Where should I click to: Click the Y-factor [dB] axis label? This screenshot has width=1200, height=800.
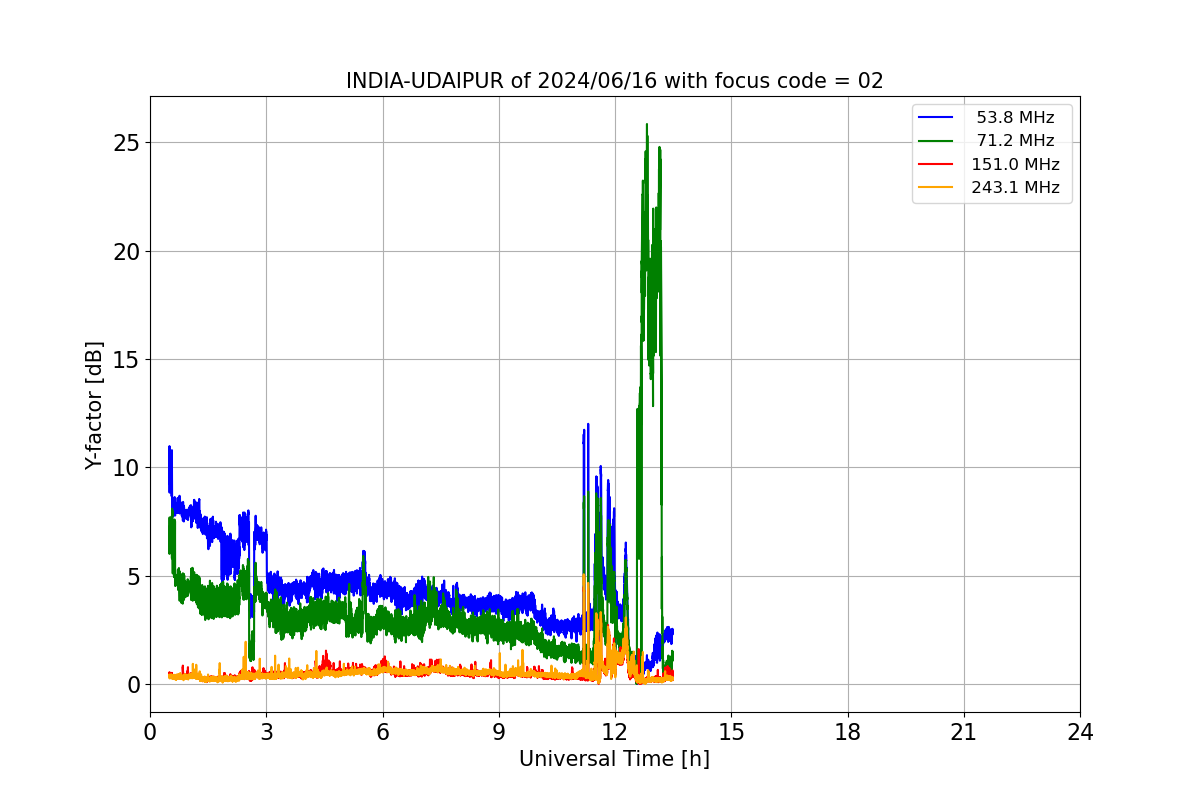tap(94, 405)
